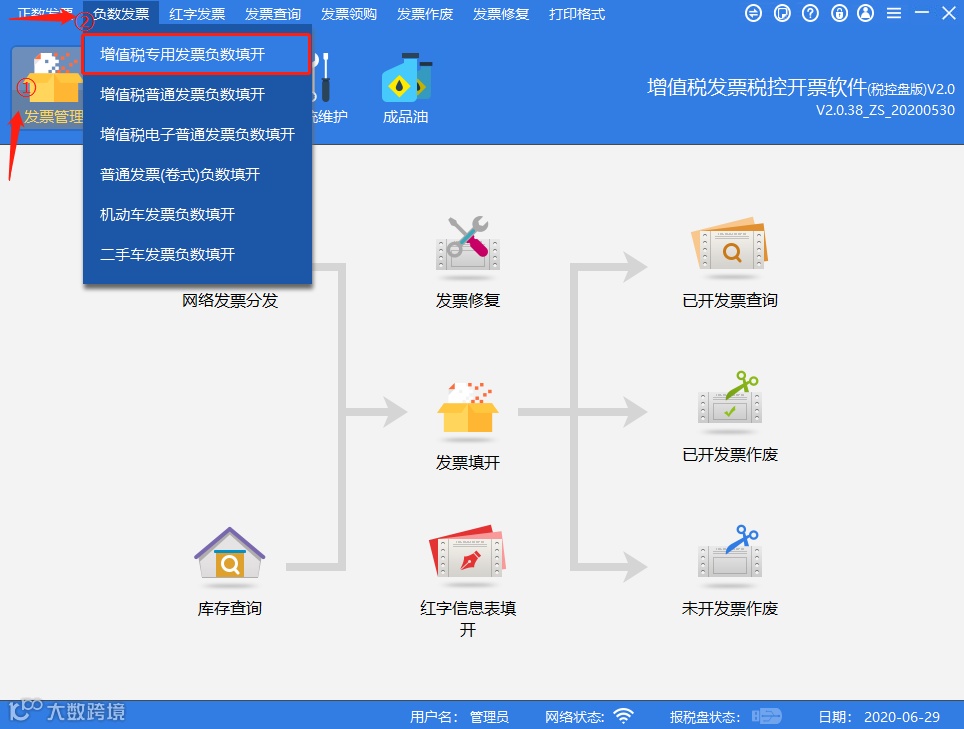
Task: Open the 发票领购 menu
Action: [x=349, y=14]
